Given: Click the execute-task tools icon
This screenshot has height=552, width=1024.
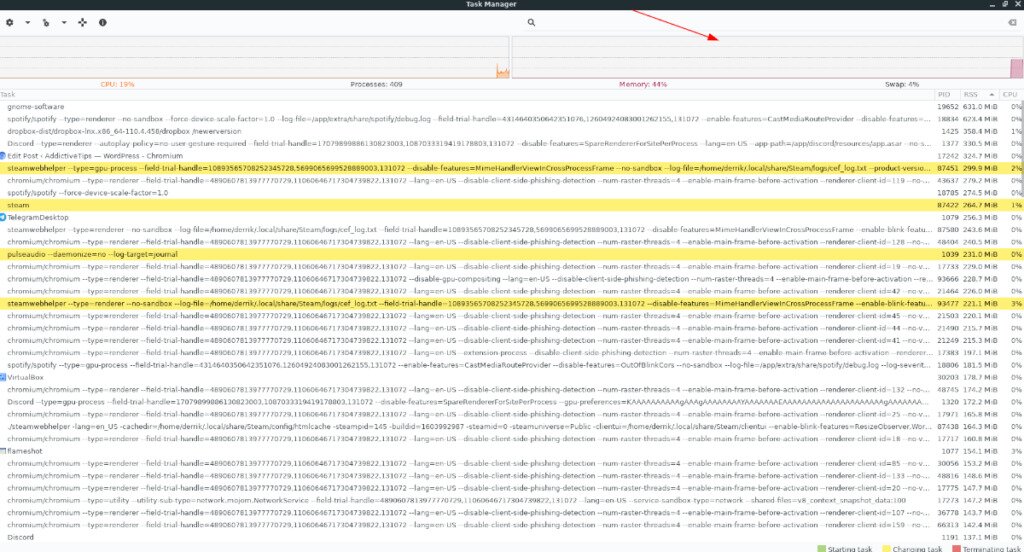Looking at the screenshot, I should pos(46,22).
